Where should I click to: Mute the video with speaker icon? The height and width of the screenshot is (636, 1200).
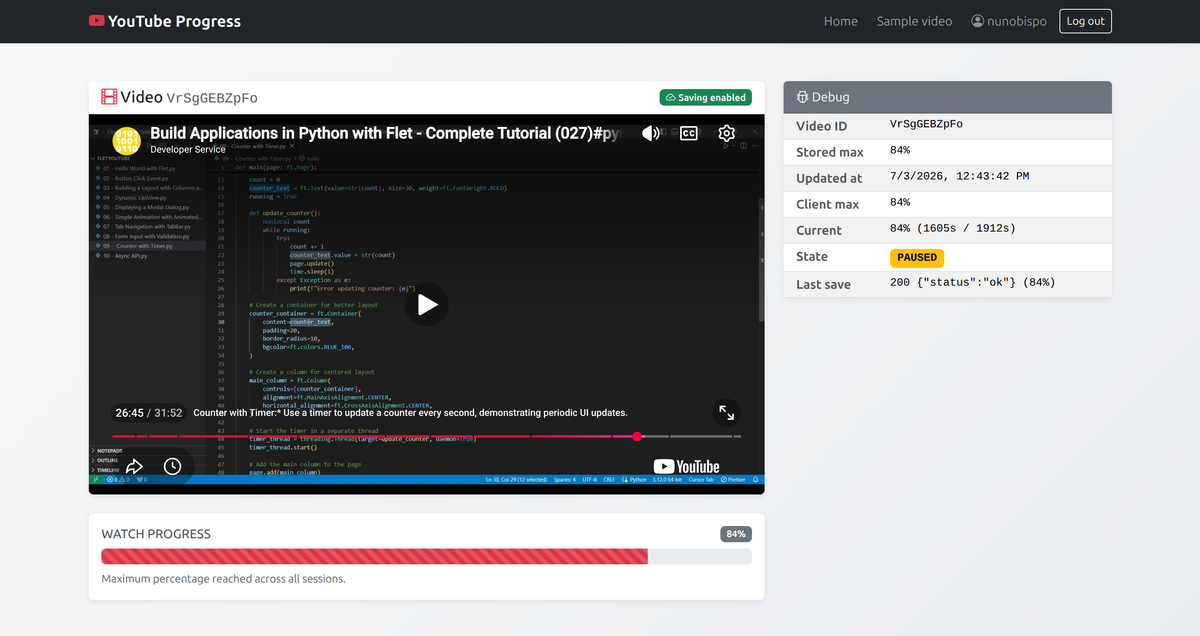click(x=651, y=133)
